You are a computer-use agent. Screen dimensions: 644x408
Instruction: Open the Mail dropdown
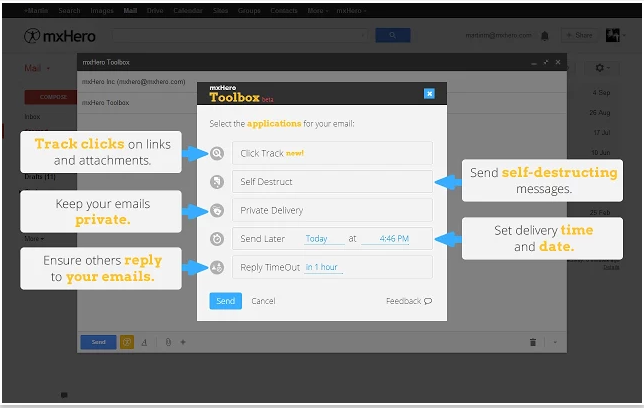pos(37,68)
